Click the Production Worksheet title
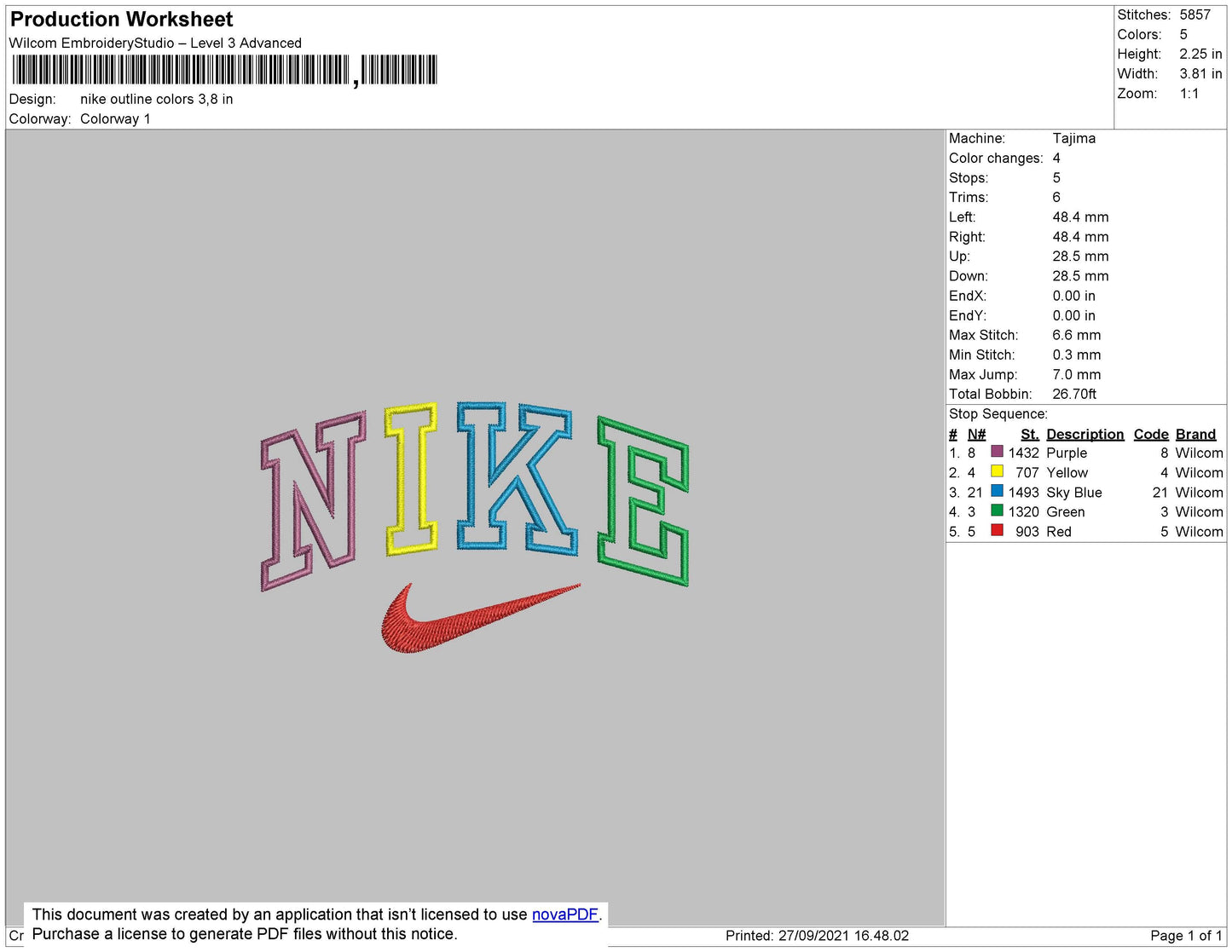Viewport: 1232px width, 952px height. [120, 19]
